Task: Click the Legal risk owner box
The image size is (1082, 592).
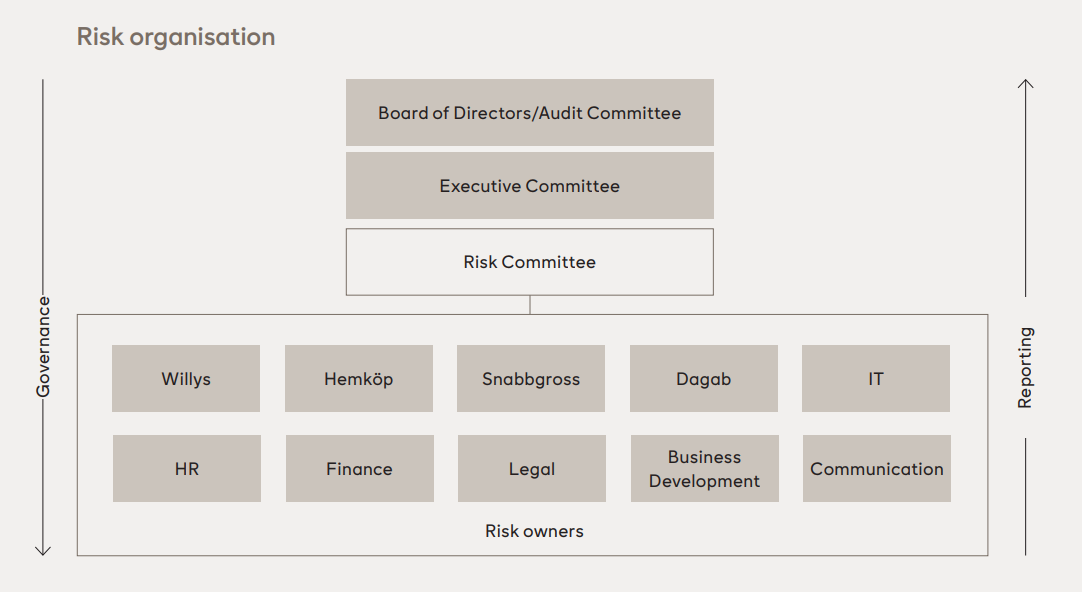Action: click(x=532, y=468)
